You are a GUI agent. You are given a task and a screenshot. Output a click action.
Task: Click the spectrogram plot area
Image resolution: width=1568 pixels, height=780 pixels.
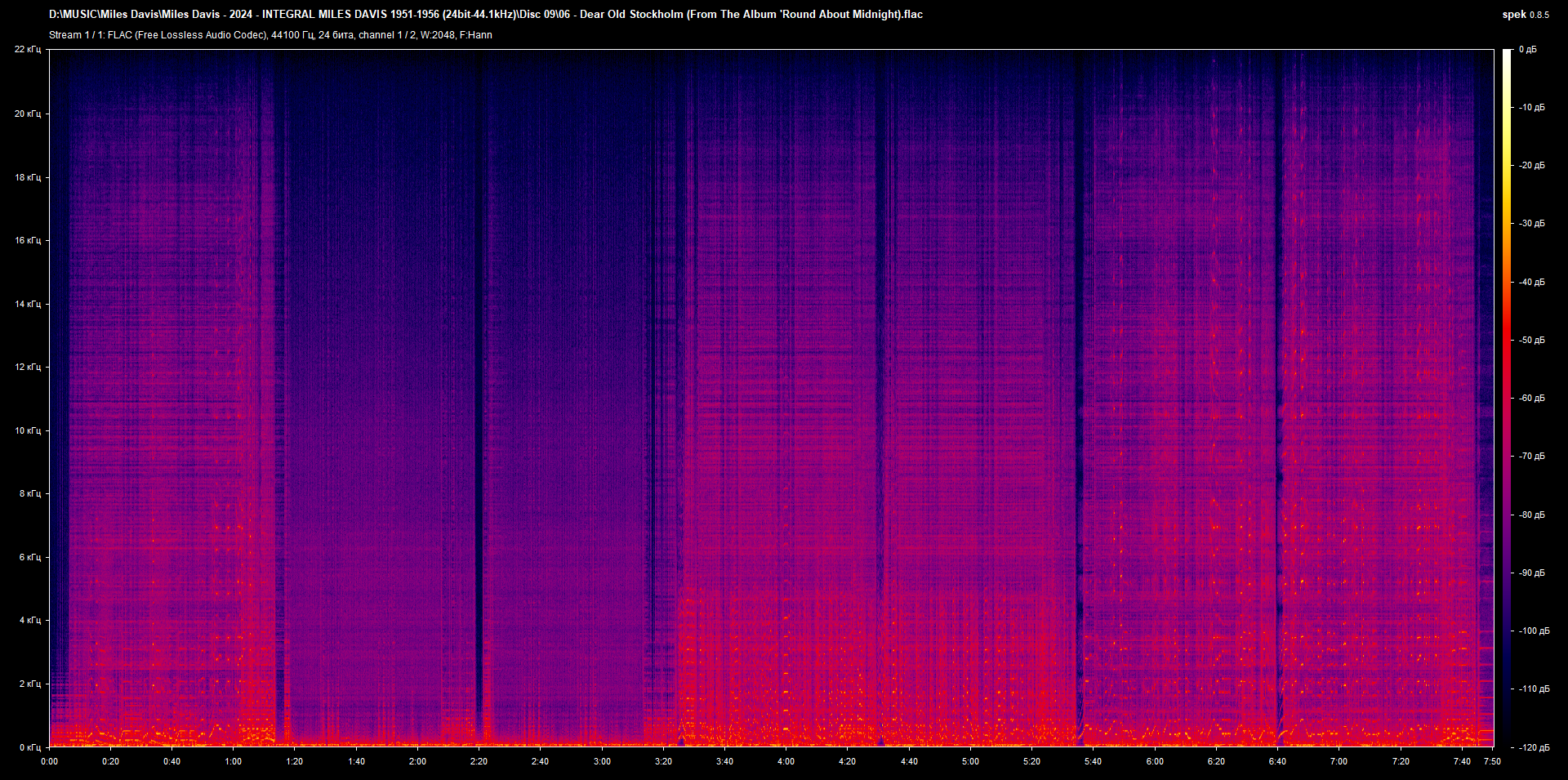(x=772, y=398)
